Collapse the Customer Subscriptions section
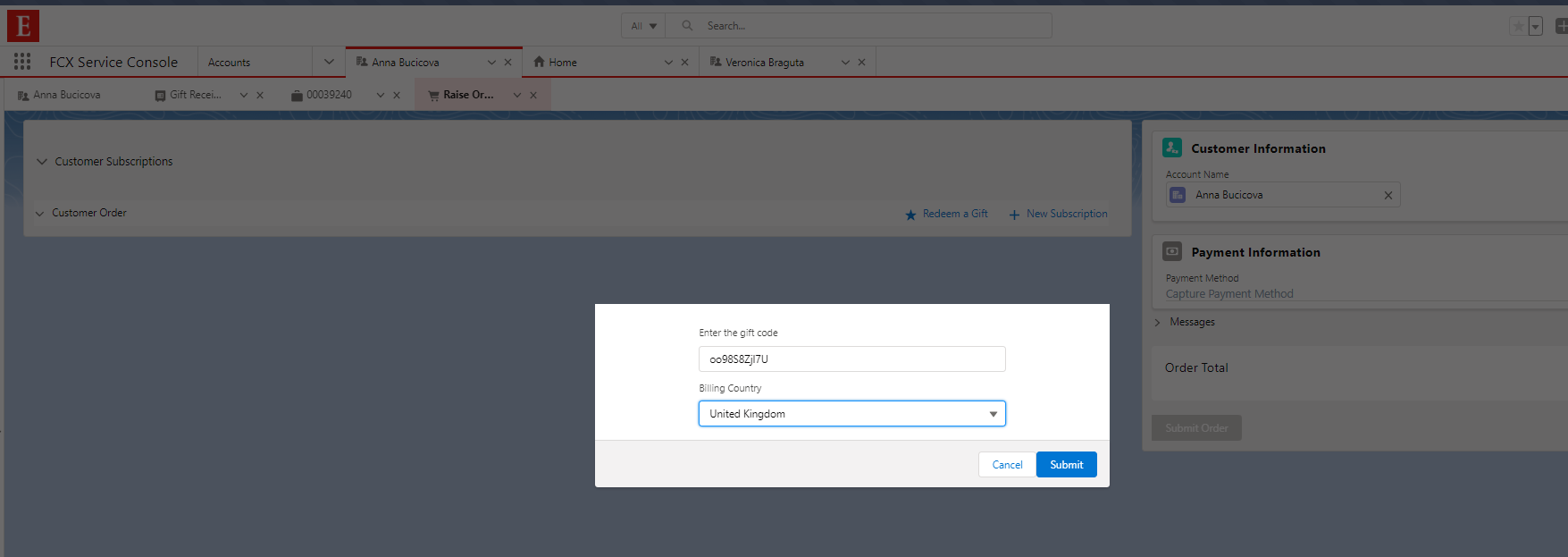1568x557 pixels. pos(42,162)
